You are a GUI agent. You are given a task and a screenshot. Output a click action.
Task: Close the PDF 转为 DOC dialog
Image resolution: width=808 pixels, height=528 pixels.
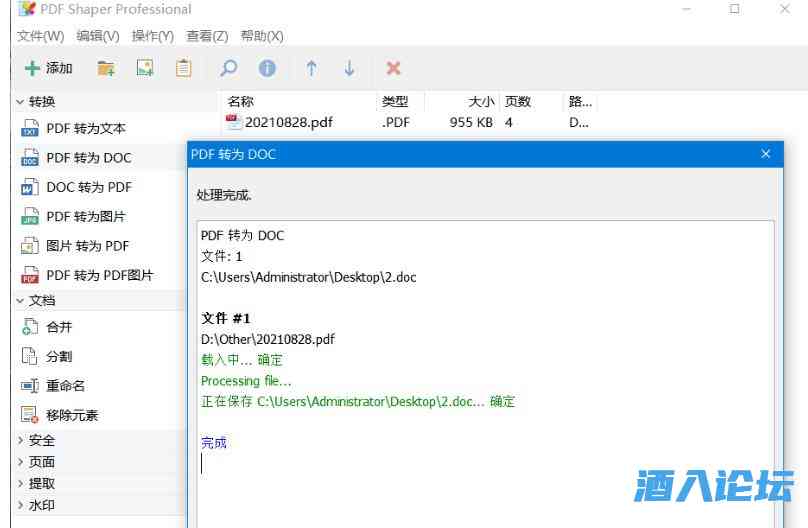(766, 154)
